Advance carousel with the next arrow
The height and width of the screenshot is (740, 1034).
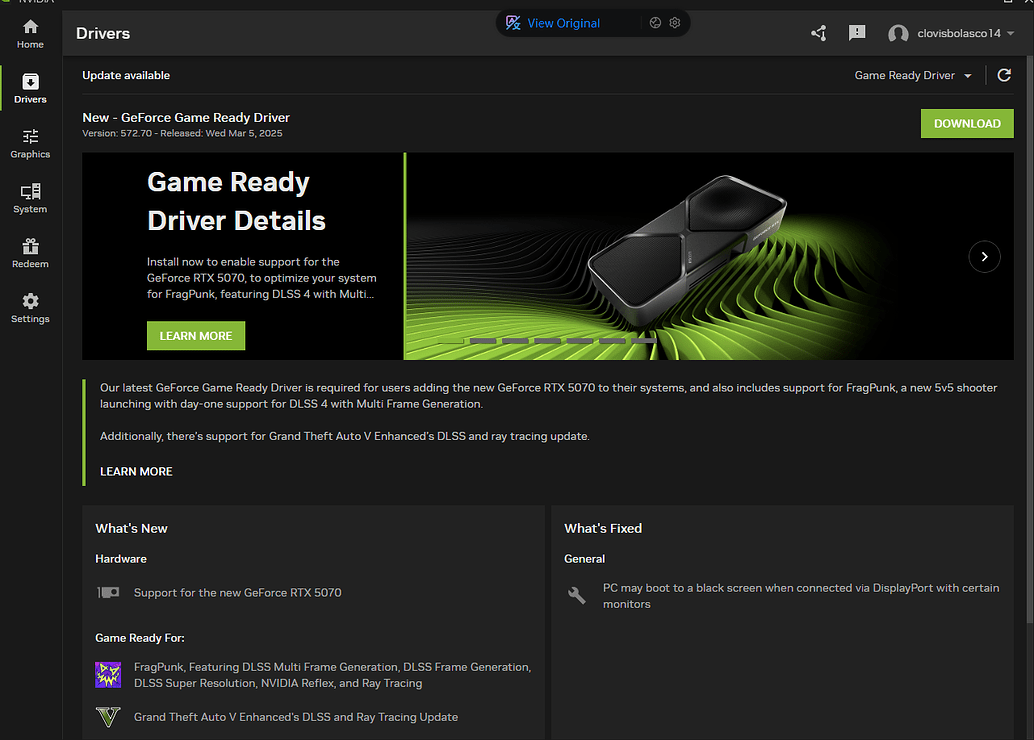[984, 257]
